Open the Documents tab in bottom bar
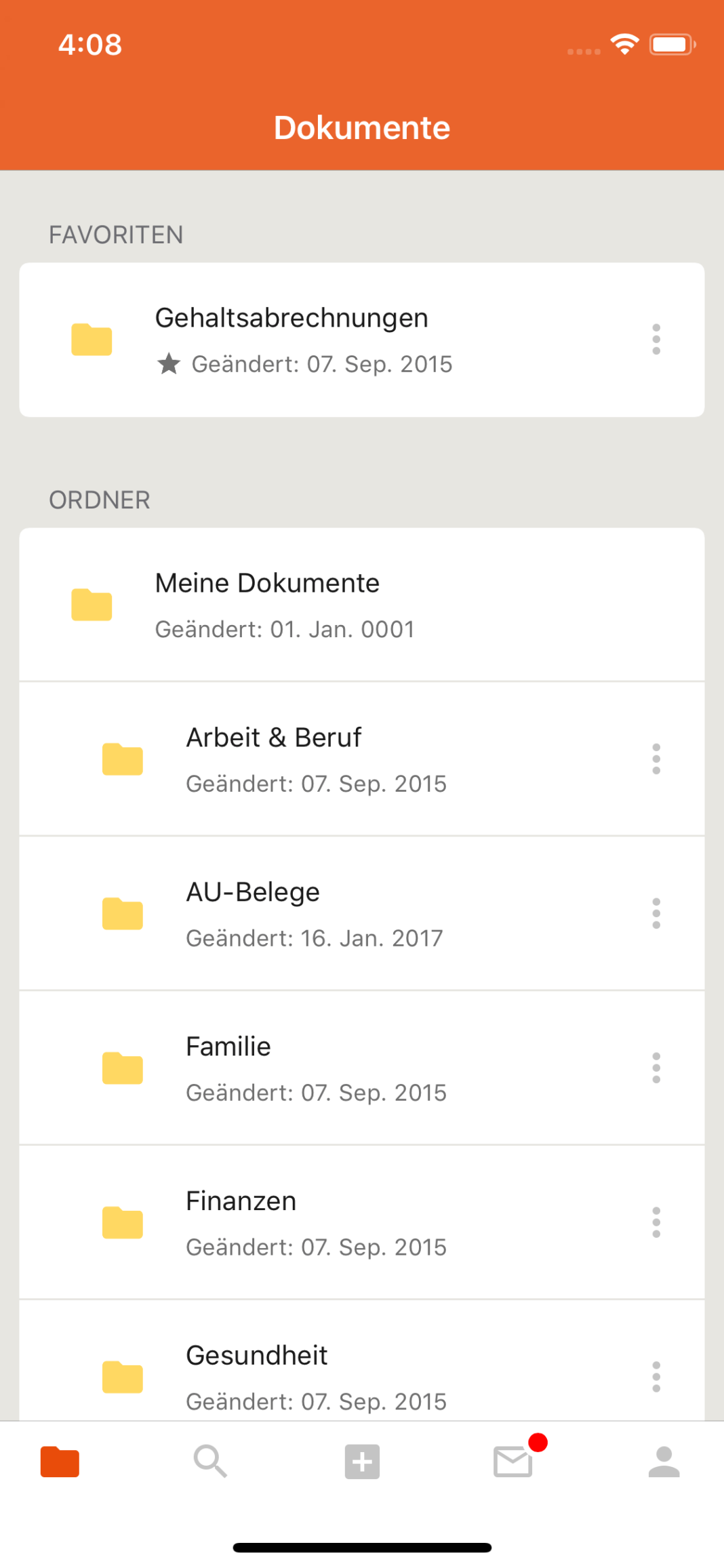Viewport: 724px width, 1568px height. point(60,1462)
